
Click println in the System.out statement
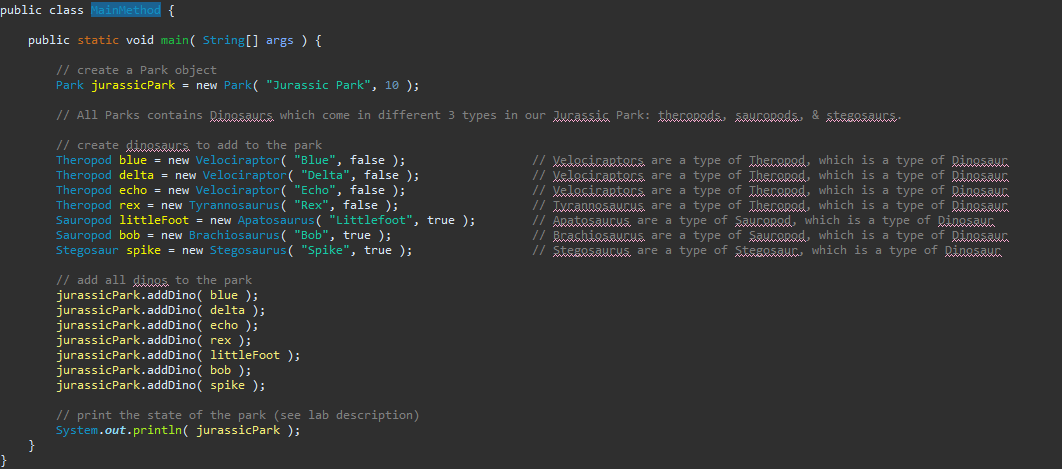point(158,430)
